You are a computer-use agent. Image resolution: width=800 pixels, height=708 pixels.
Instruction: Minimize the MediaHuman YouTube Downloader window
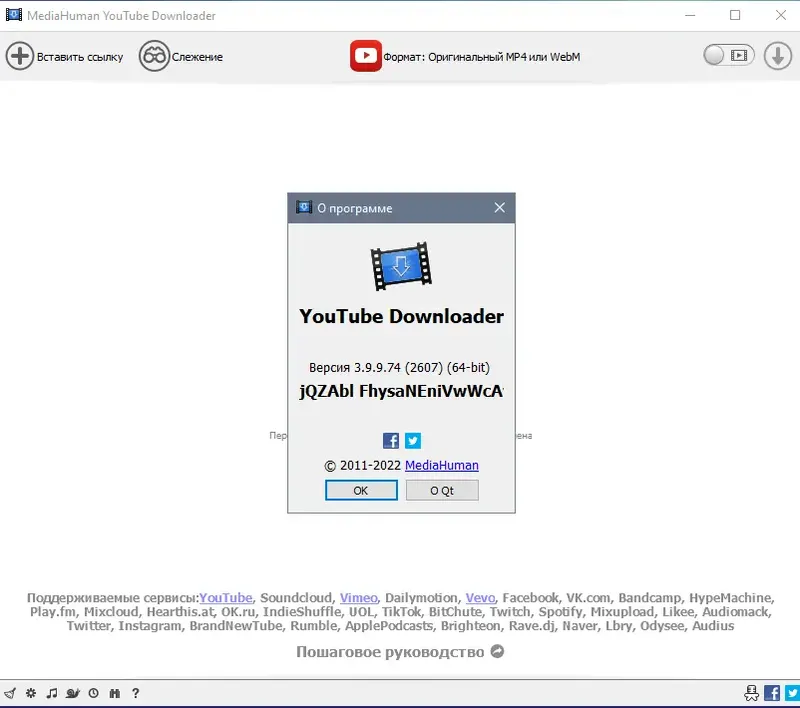(690, 15)
